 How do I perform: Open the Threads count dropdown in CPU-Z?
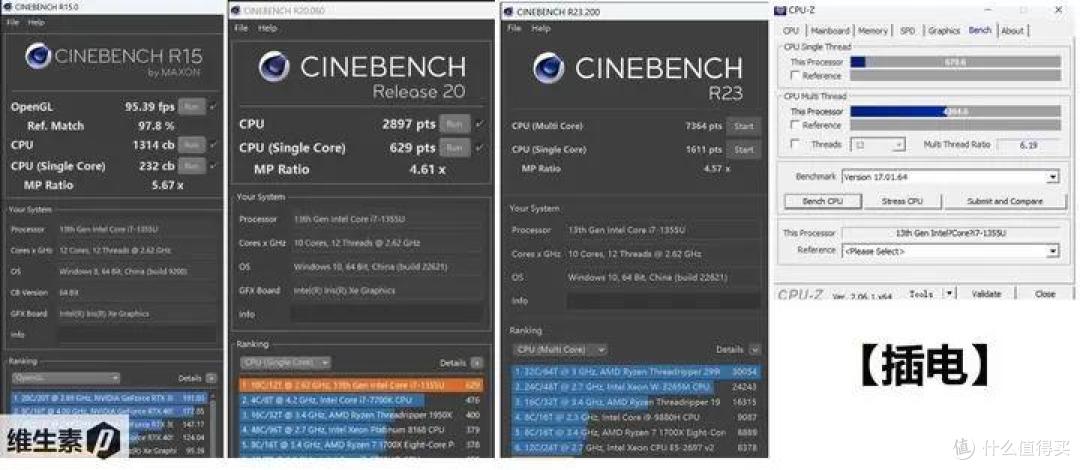(x=878, y=145)
